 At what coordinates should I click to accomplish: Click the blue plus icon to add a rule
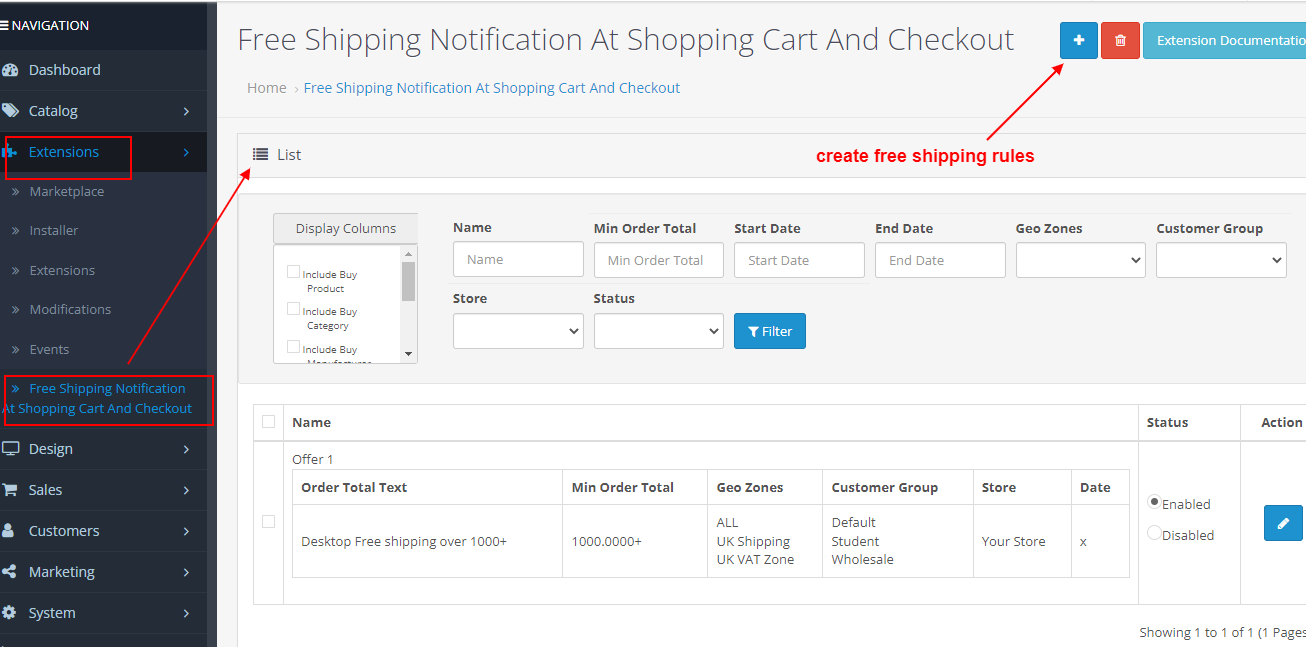pyautogui.click(x=1078, y=40)
